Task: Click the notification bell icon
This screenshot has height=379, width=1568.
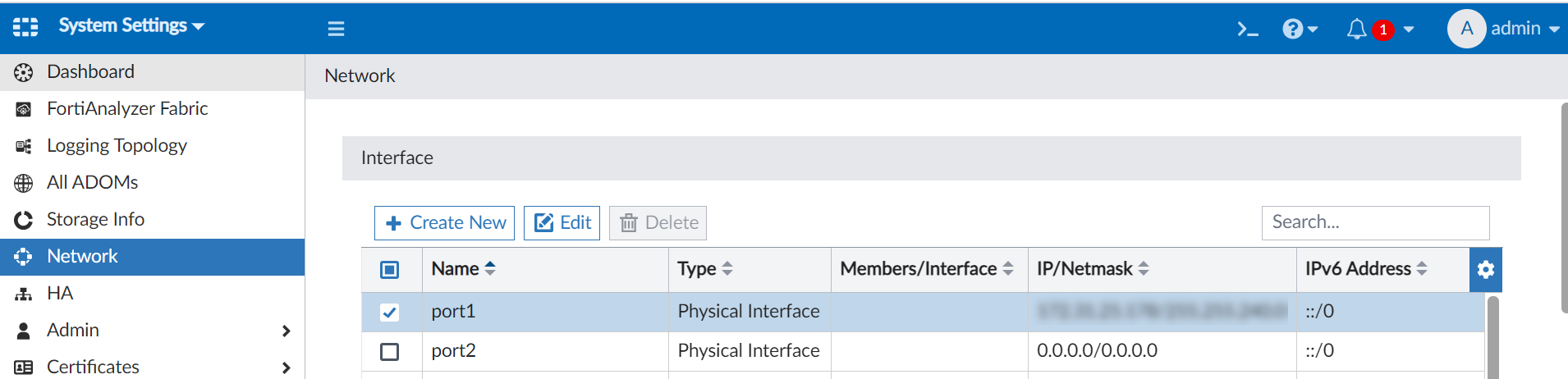Action: tap(1357, 30)
